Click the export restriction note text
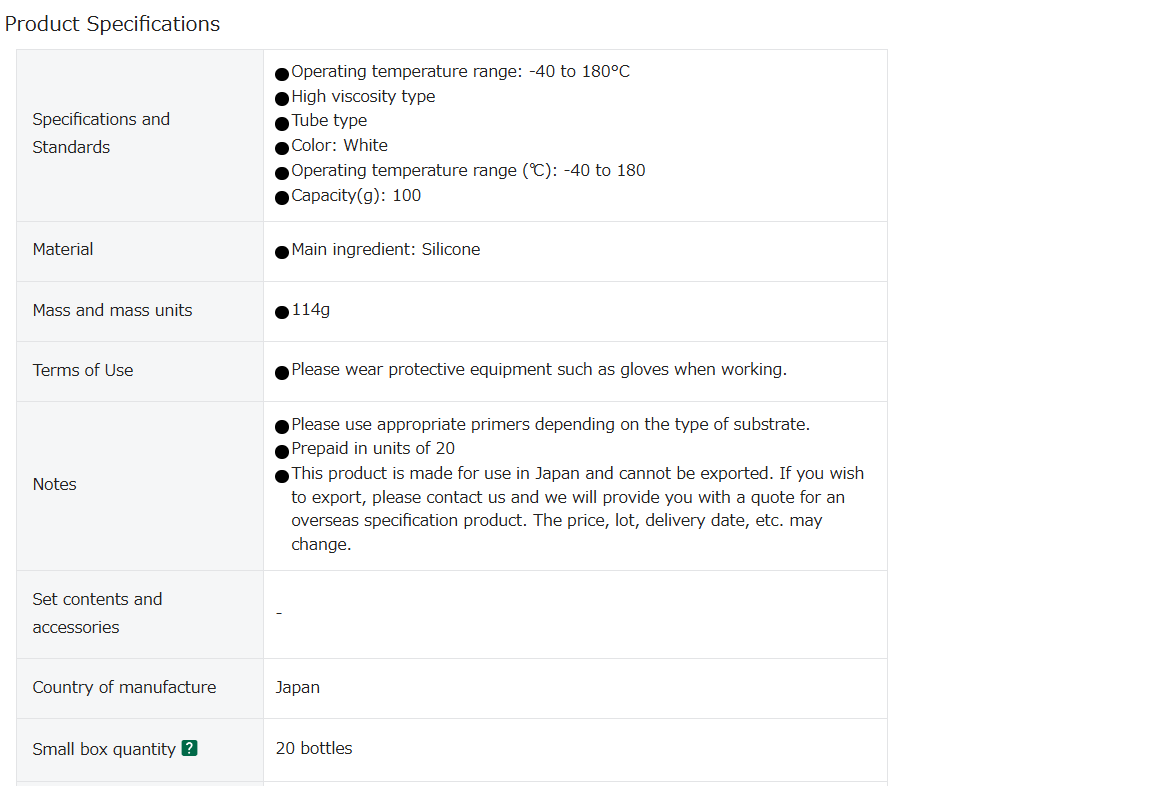 pyautogui.click(x=577, y=509)
